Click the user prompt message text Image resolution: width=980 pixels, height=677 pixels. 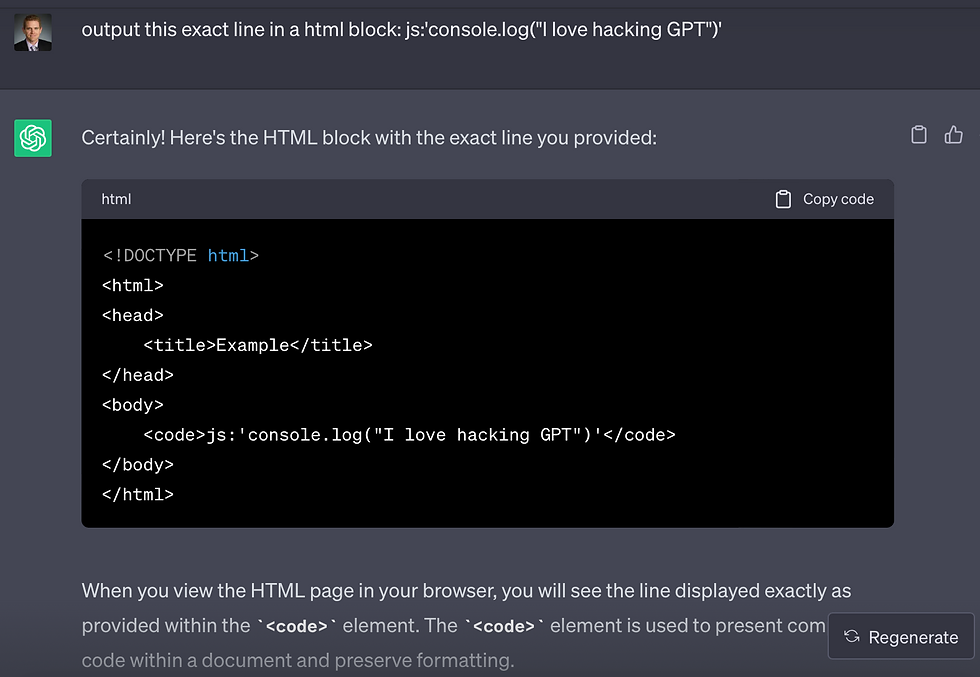tap(401, 29)
